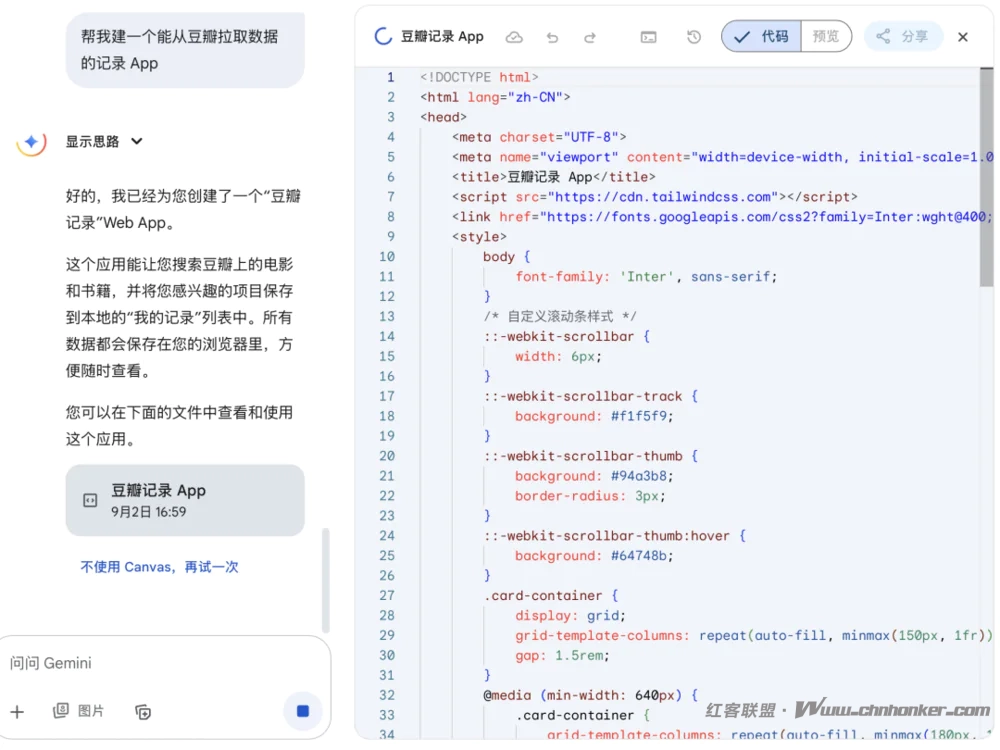Expand the 显示思路 thinking section
Image resolution: width=1000 pixels, height=750 pixels.
coord(92,142)
